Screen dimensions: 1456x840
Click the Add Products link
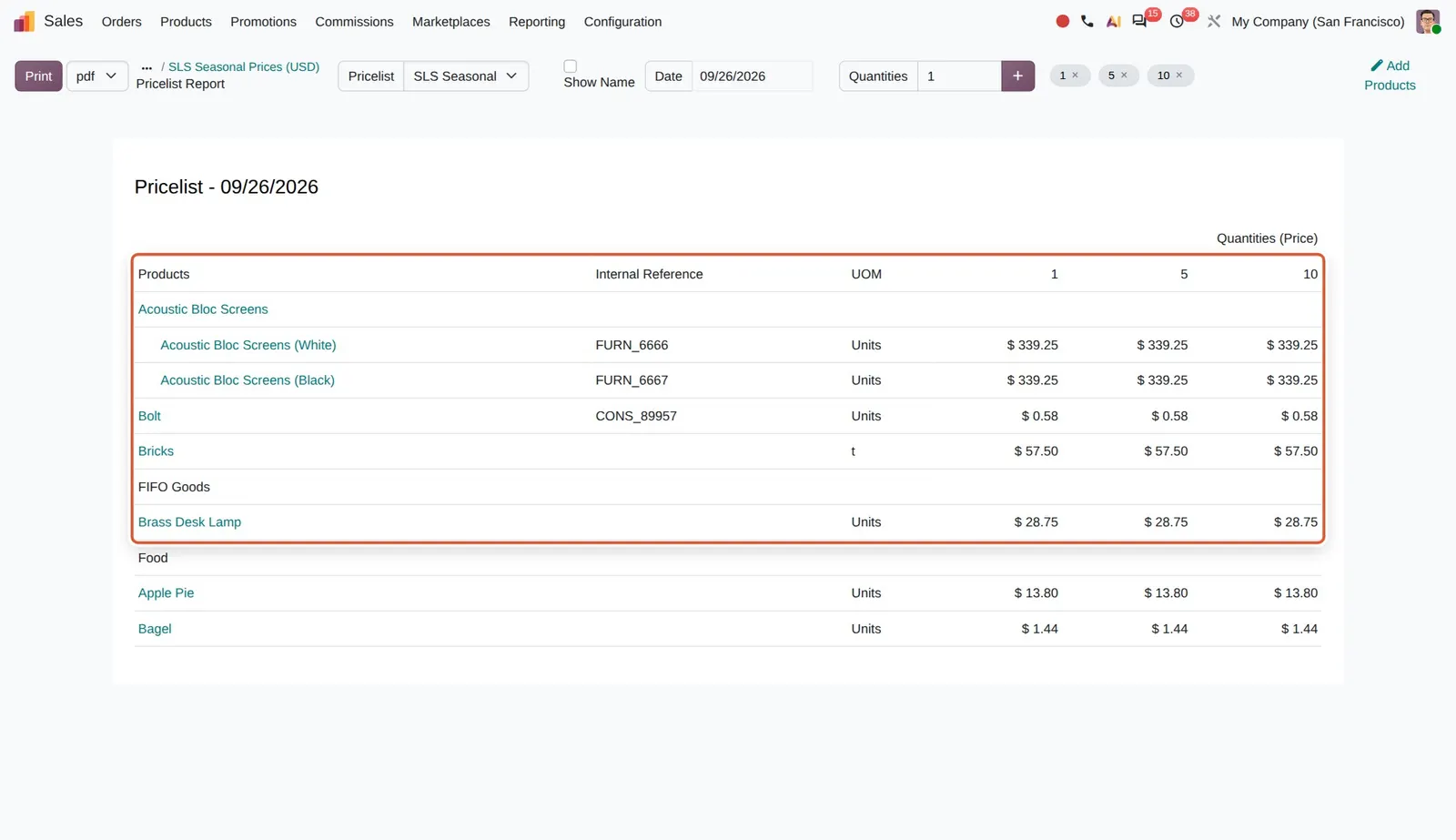click(1390, 76)
